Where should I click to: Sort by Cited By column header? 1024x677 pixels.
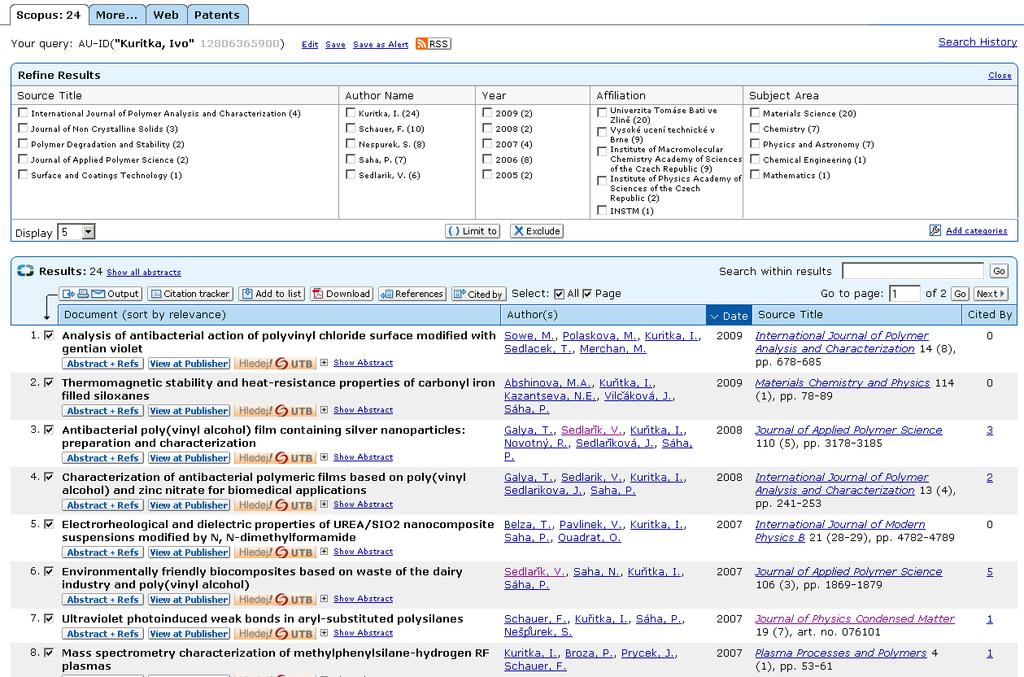(989, 315)
